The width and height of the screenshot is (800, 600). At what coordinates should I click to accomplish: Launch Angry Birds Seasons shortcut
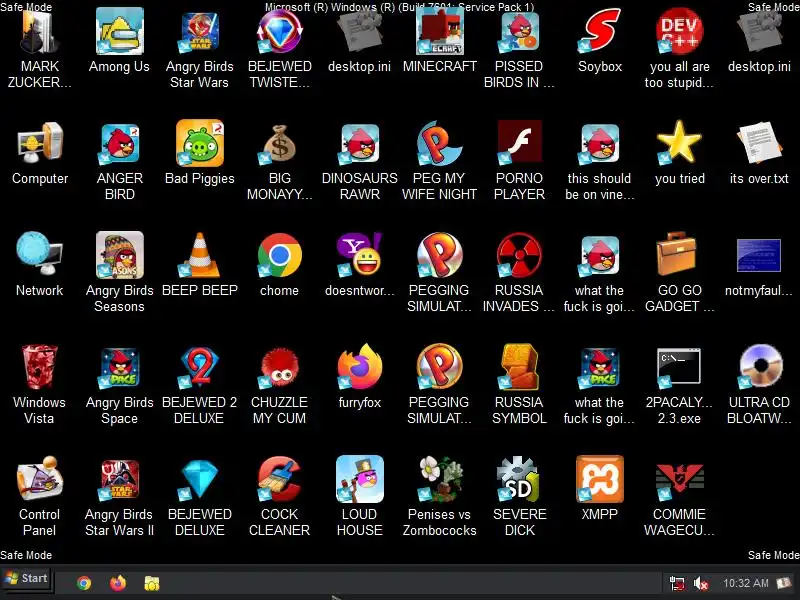119,255
